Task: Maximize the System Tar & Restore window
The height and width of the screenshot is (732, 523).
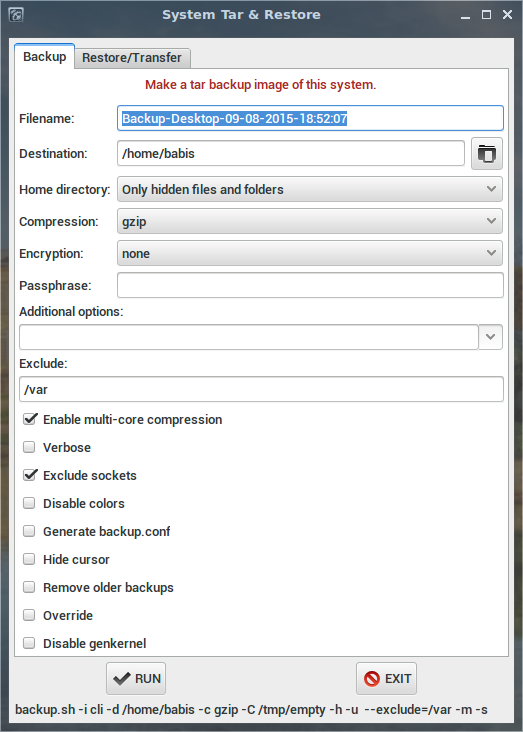Action: (486, 15)
